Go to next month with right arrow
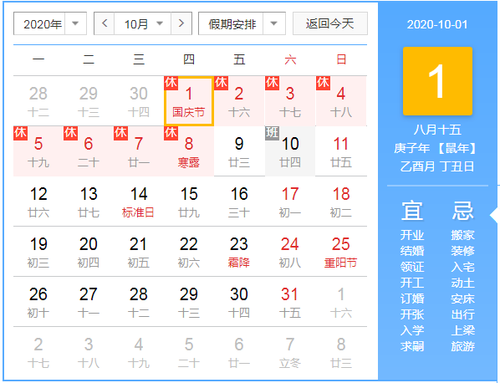 (x=181, y=23)
